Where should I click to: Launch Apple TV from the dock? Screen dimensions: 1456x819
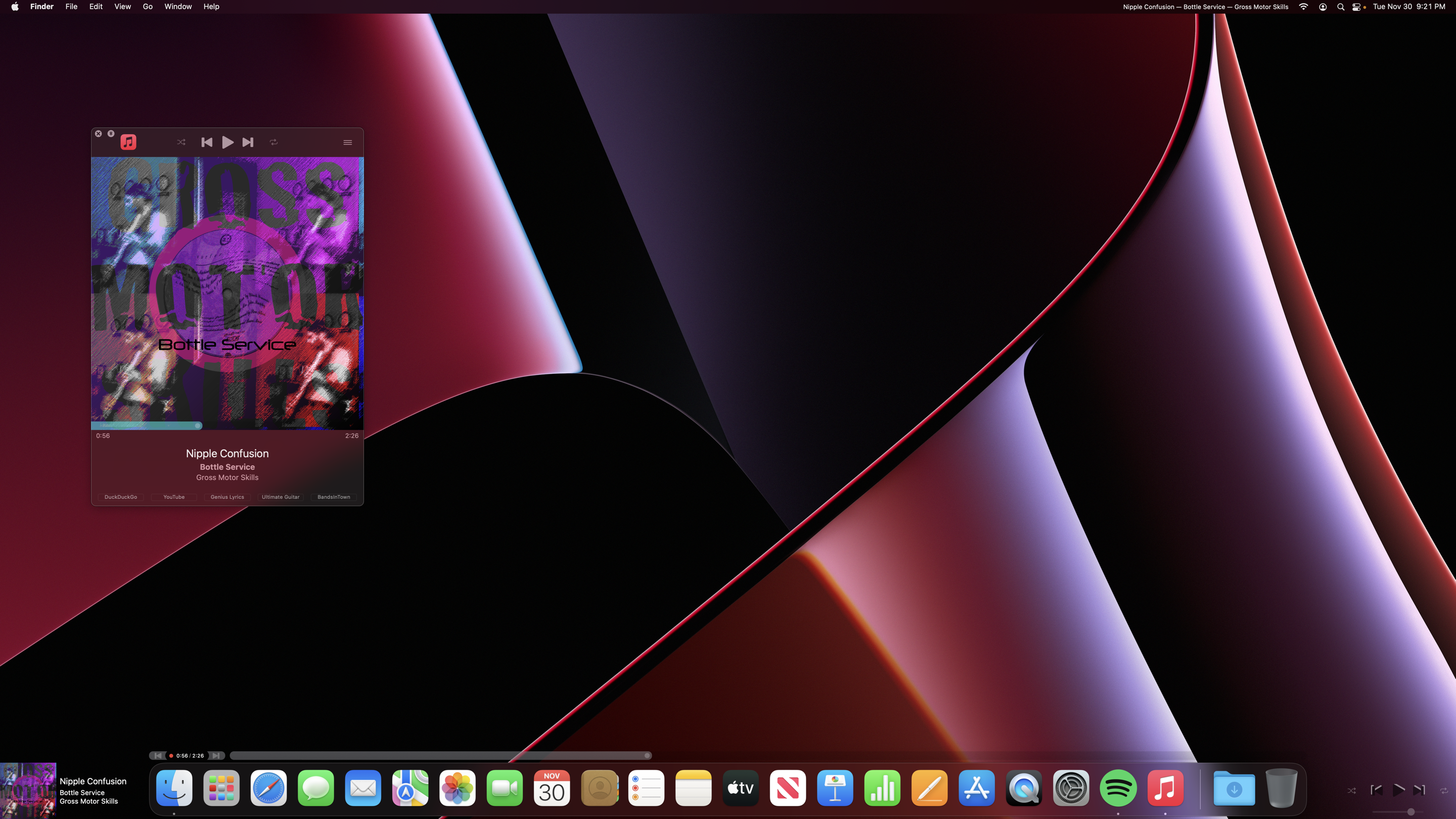(x=741, y=788)
